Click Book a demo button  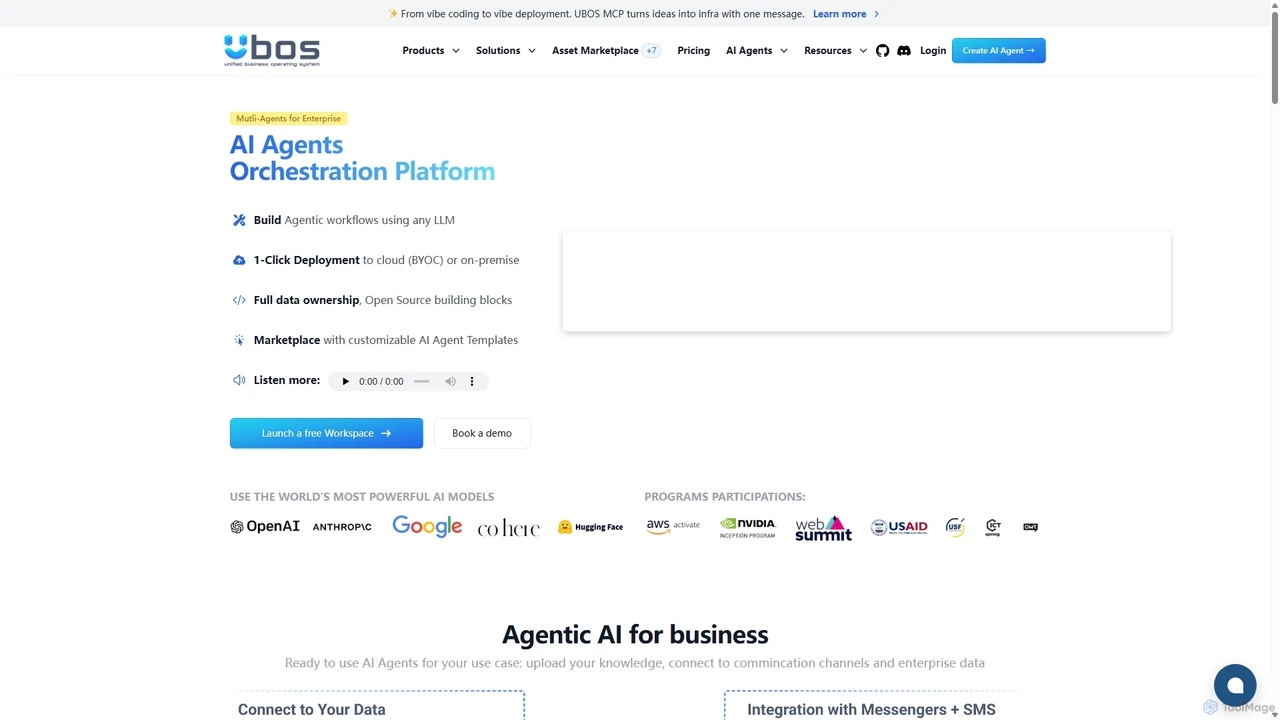[x=482, y=433]
